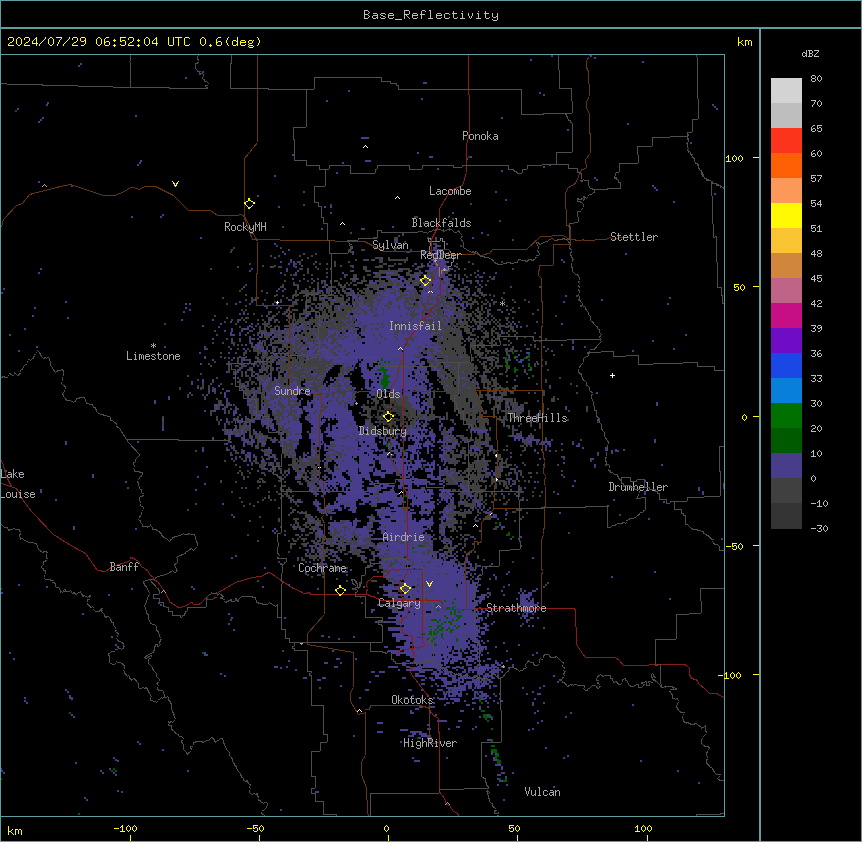Click the white plus marker west of Drumheller

tap(612, 375)
